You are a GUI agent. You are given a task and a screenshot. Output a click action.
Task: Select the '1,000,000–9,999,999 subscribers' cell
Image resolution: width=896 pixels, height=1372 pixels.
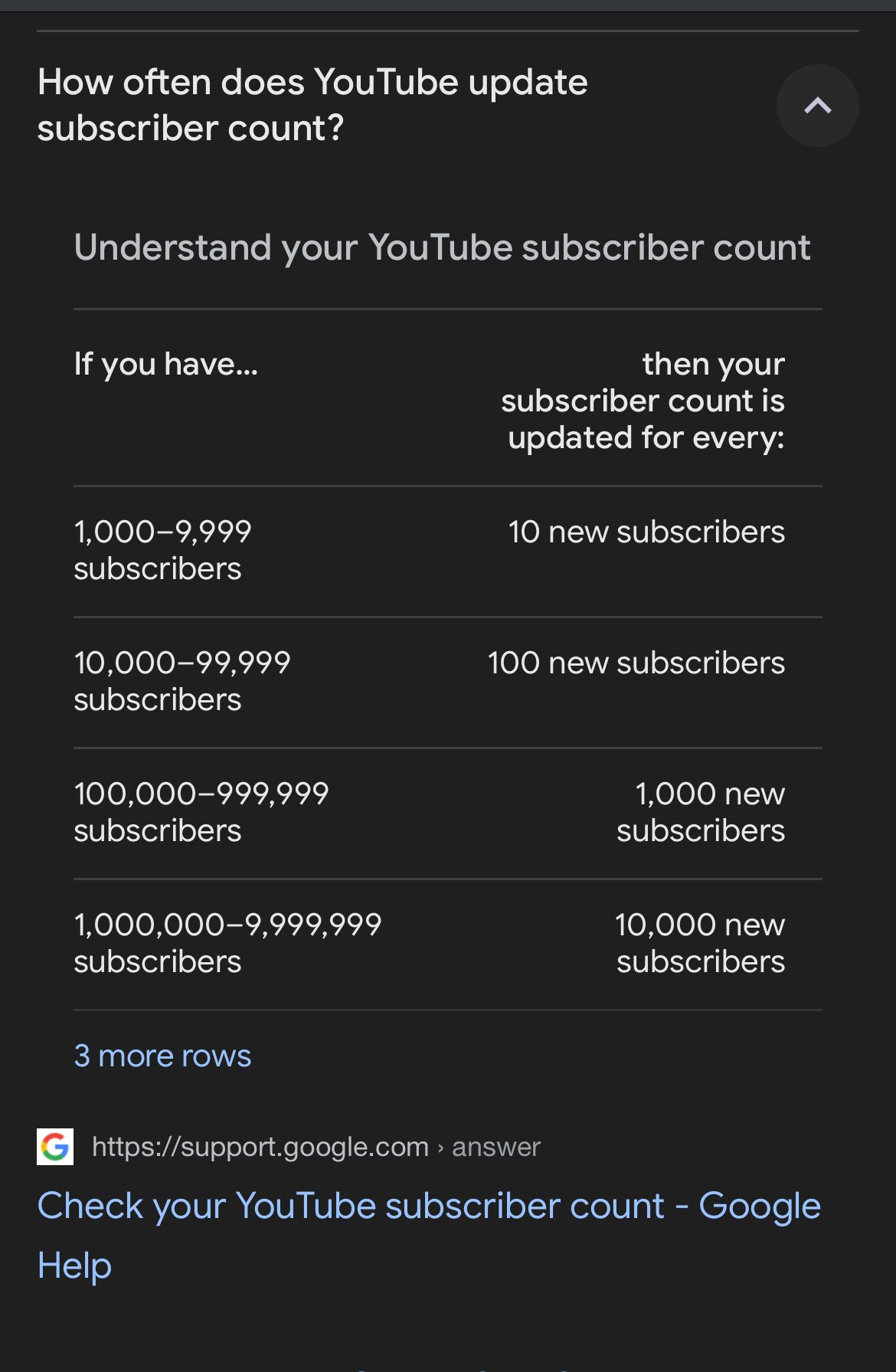(x=227, y=943)
